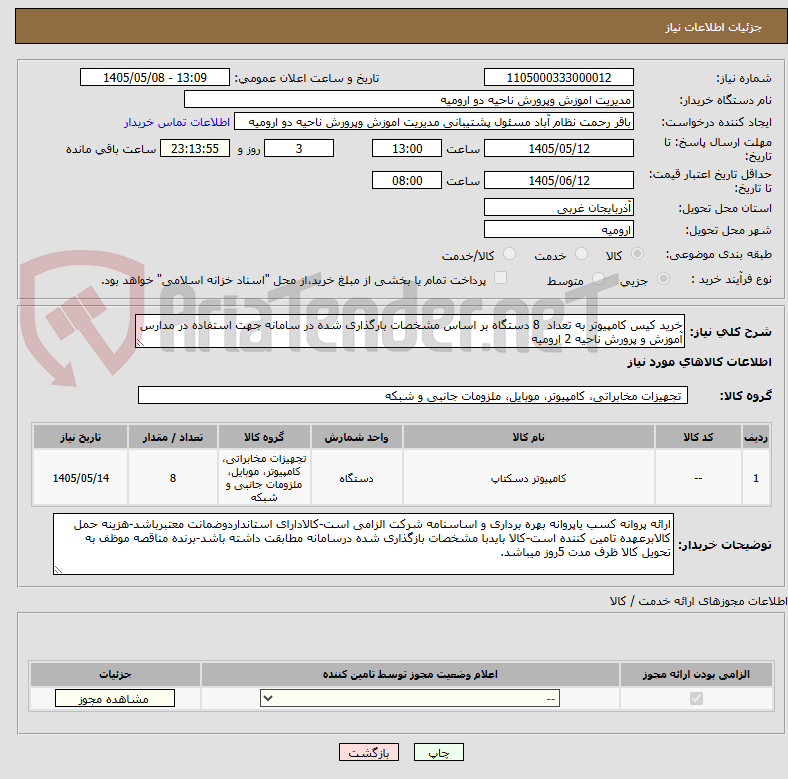Click the general need description textarea

pyautogui.click(x=410, y=332)
